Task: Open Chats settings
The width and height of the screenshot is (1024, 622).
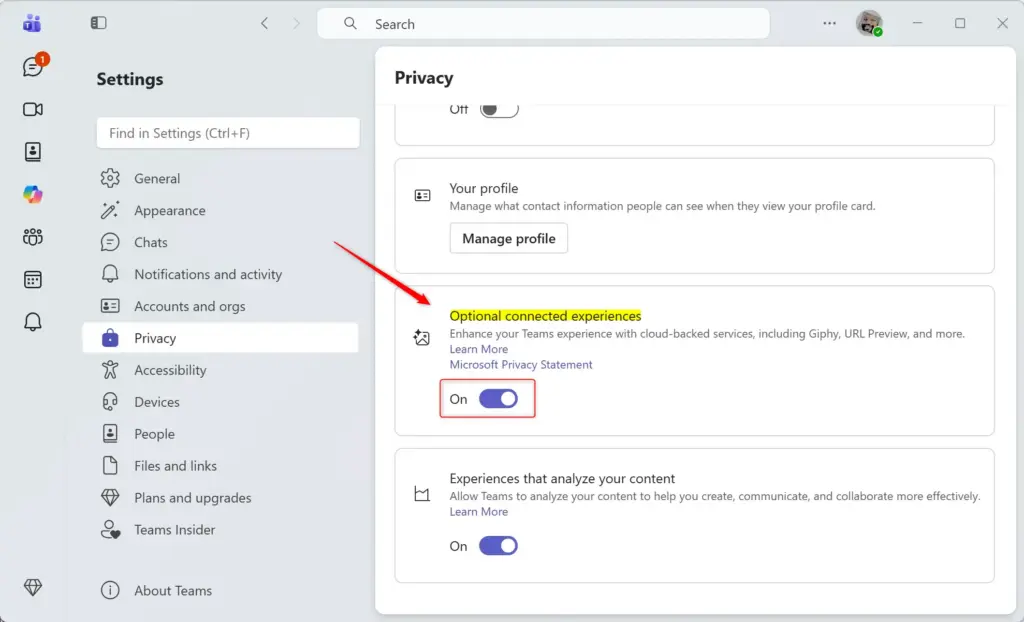Action: click(x=221, y=242)
